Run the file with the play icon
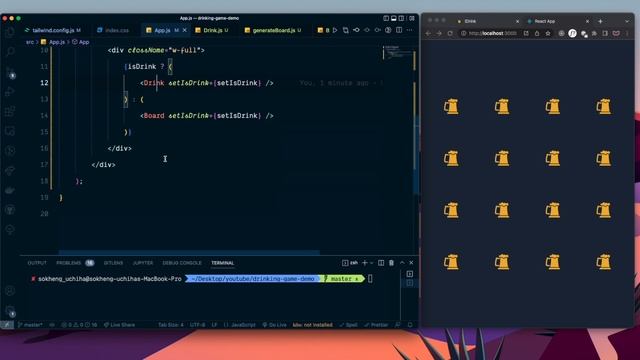The width and height of the screenshot is (640, 360). tap(335, 30)
